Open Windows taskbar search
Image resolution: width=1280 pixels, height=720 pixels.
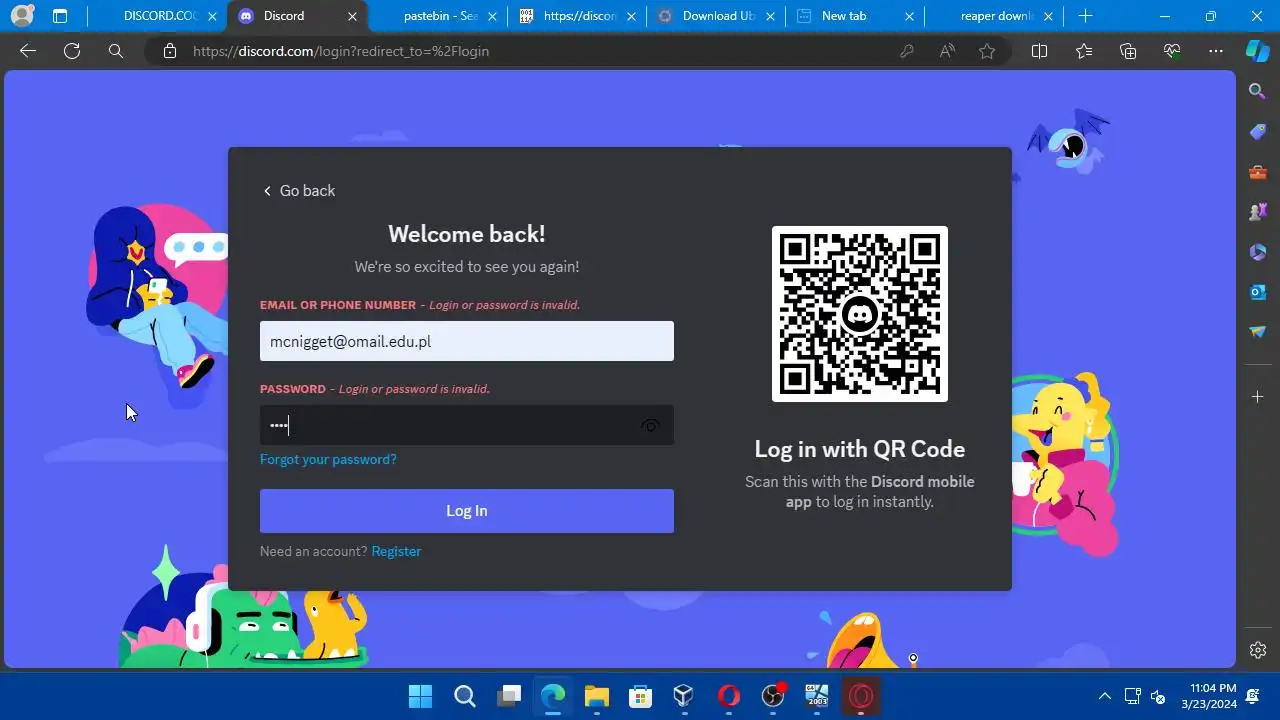click(465, 696)
